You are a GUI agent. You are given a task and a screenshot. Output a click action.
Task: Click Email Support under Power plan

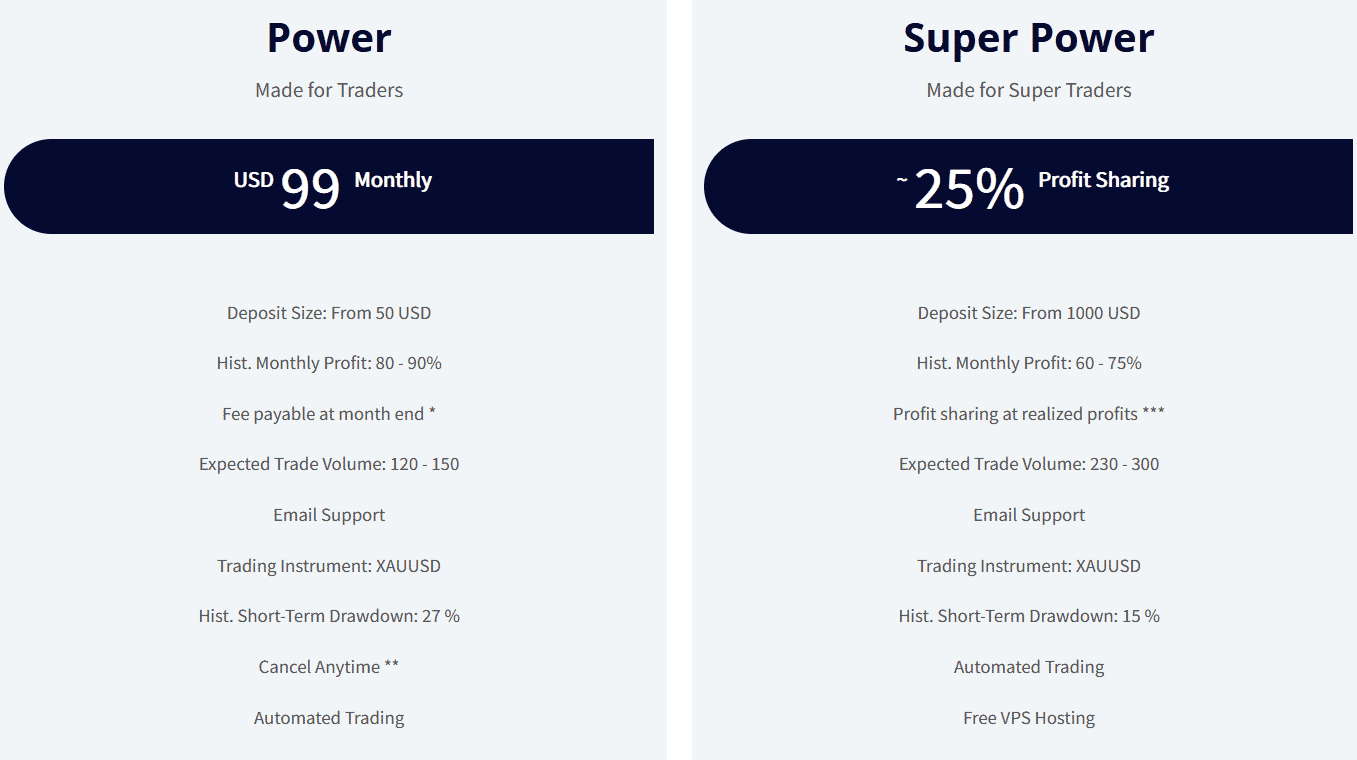point(329,515)
